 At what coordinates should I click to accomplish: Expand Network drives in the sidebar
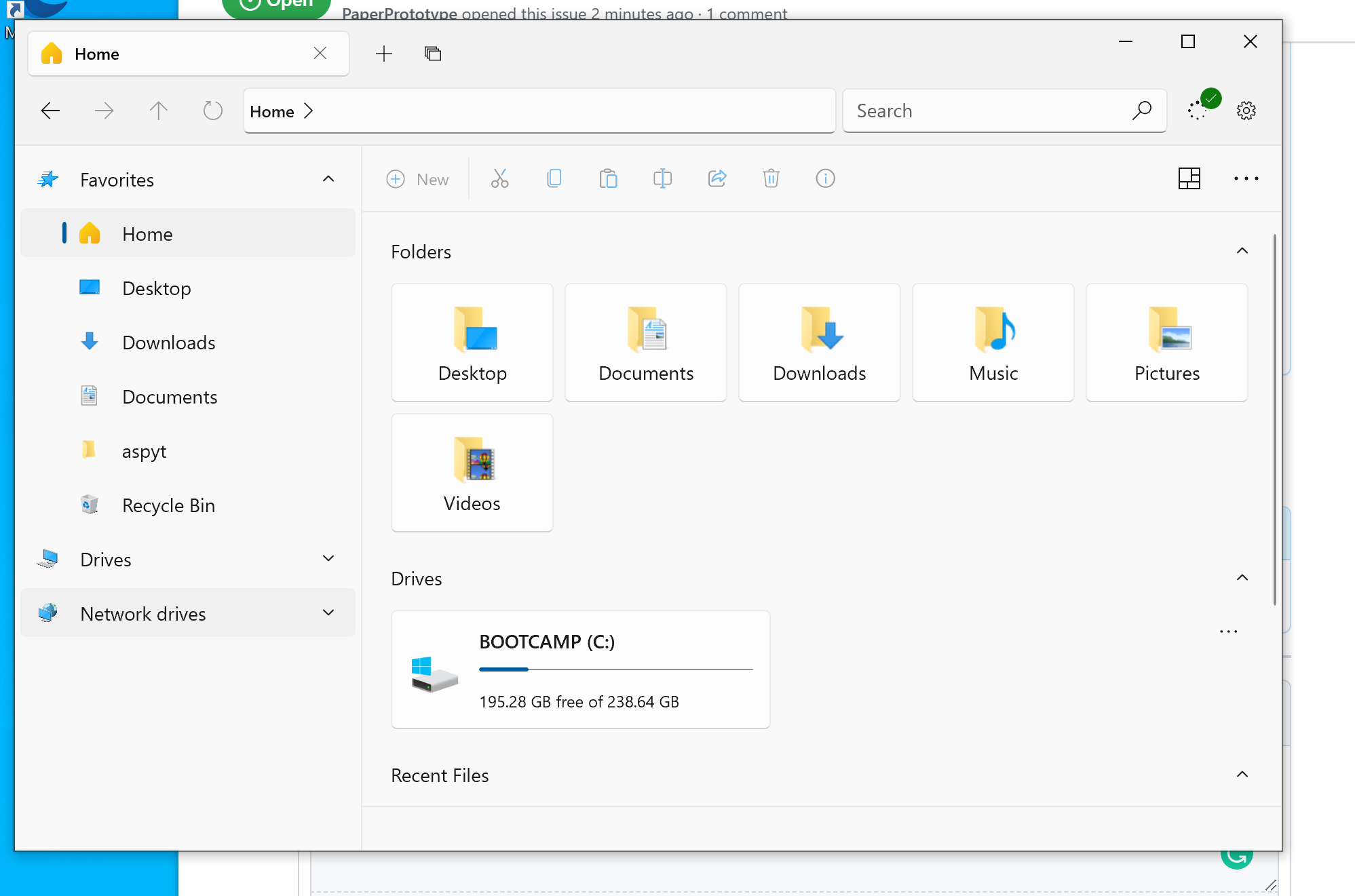coord(328,612)
